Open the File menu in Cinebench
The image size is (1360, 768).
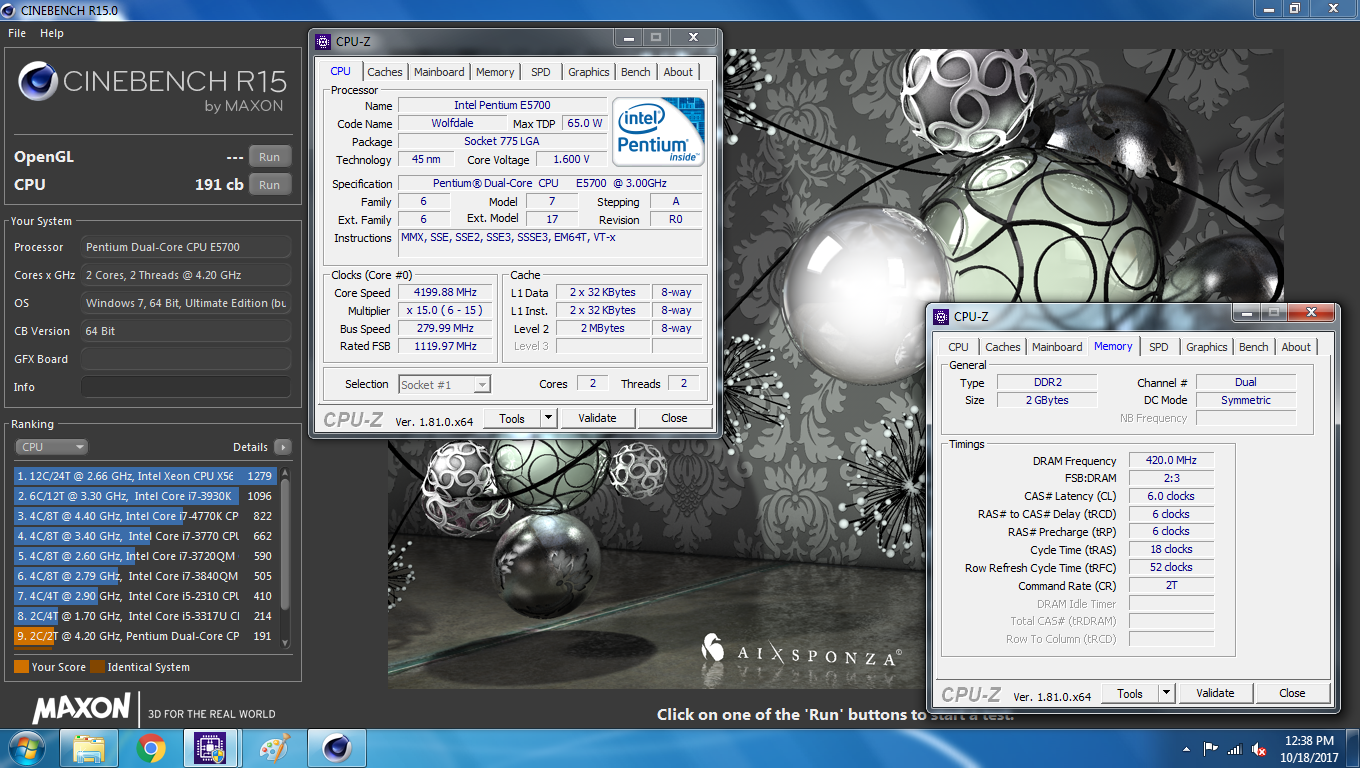[16, 33]
